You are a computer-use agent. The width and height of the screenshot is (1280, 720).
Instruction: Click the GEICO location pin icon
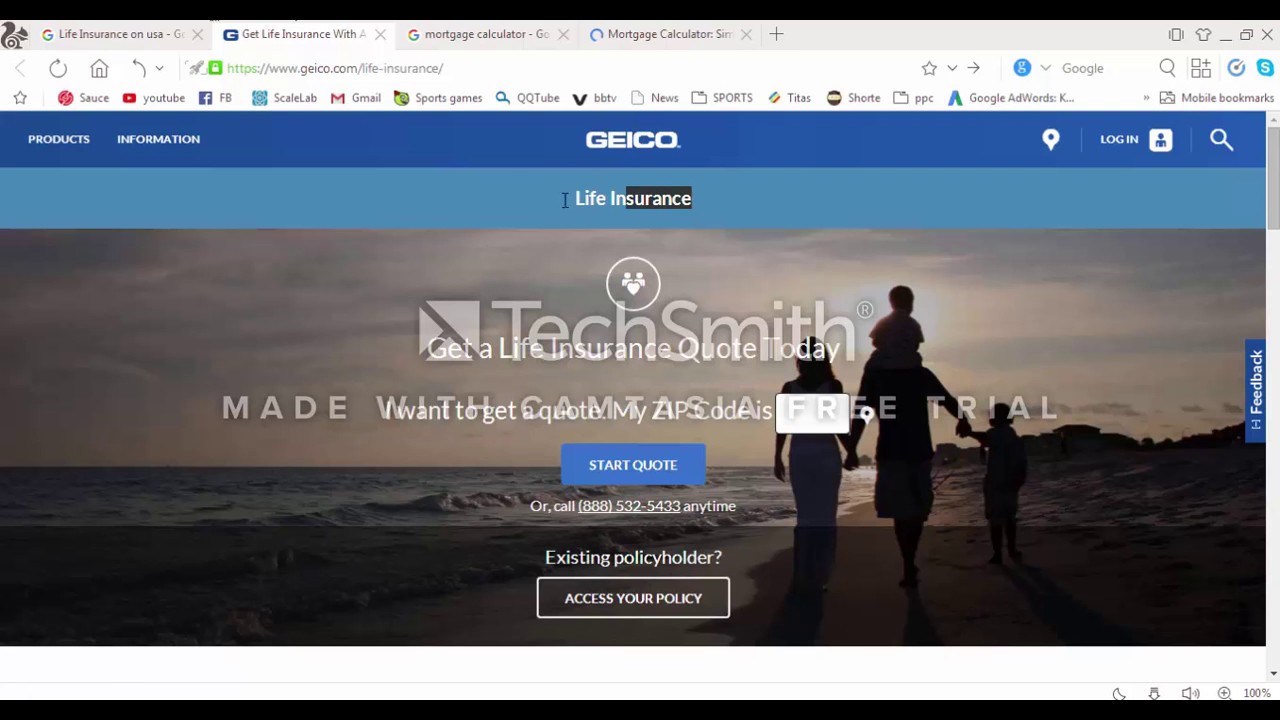pyautogui.click(x=1050, y=140)
